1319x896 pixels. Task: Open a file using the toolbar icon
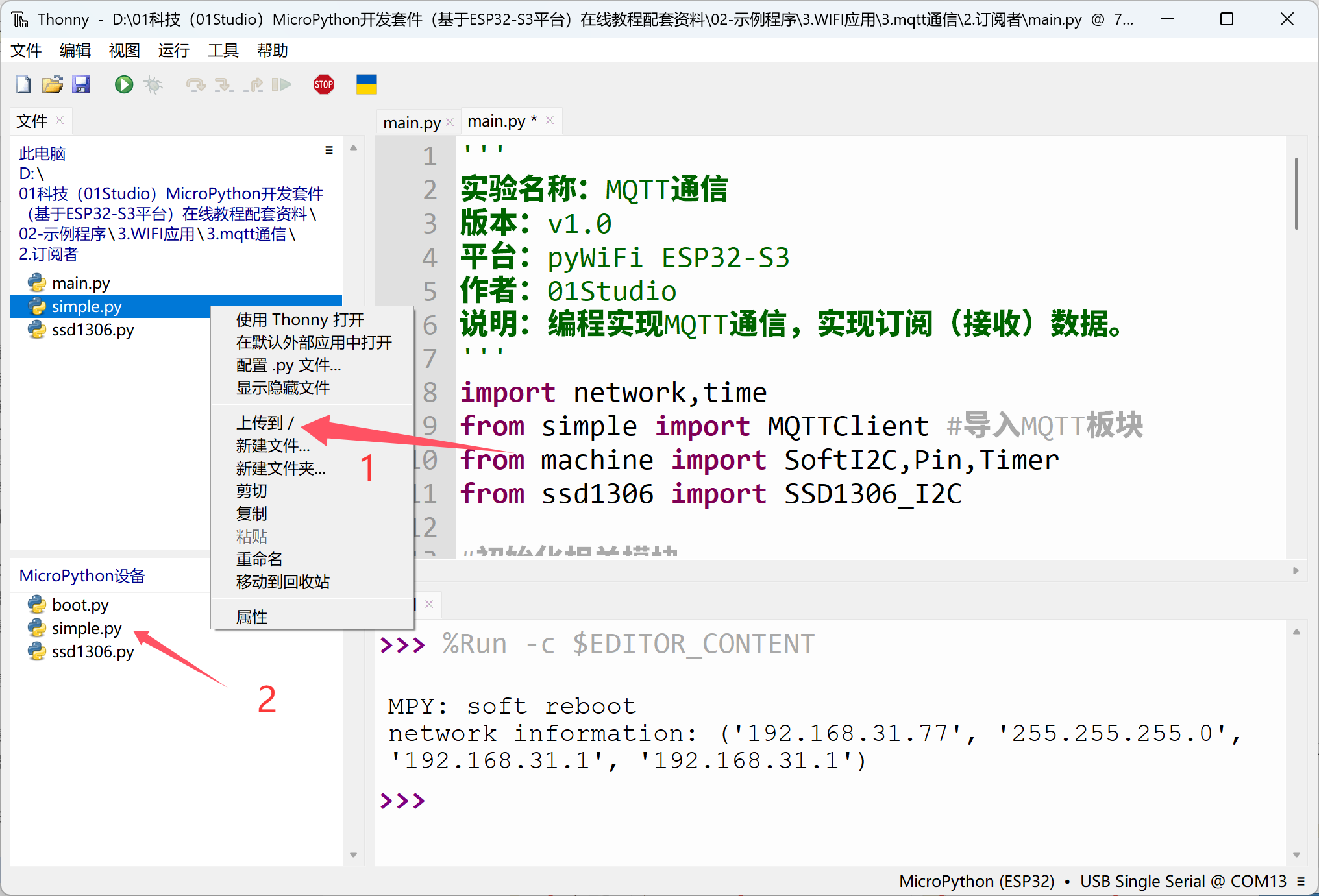52,84
